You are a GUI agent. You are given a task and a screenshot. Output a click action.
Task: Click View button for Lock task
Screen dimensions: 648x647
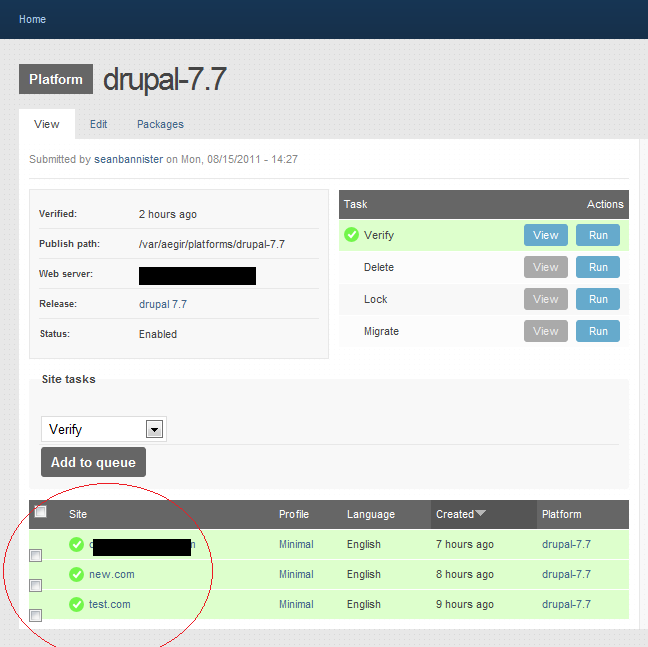(546, 299)
